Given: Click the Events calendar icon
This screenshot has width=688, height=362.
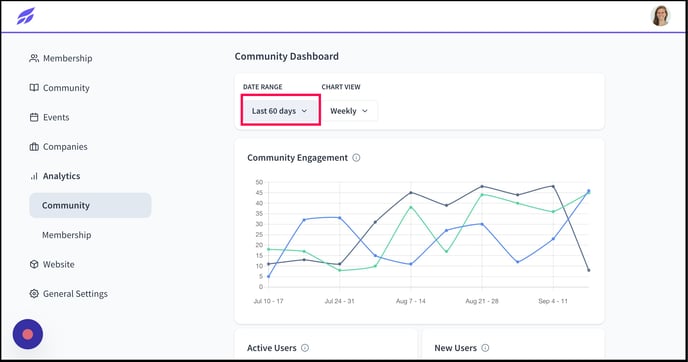Looking at the screenshot, I should 34,117.
